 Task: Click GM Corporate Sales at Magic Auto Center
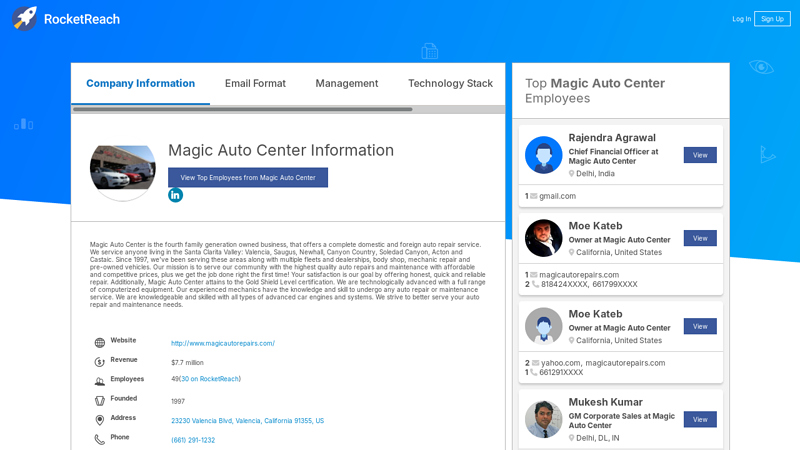tap(621, 420)
